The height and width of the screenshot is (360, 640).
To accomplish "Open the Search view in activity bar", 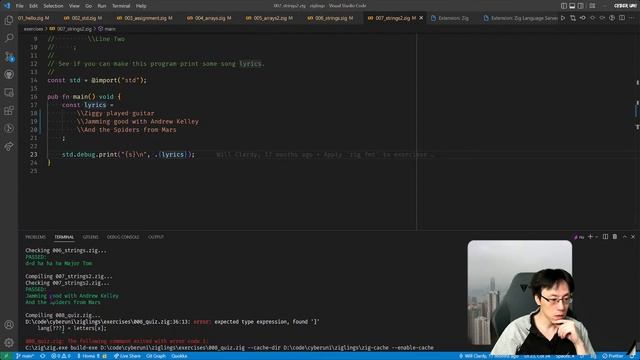I will pyautogui.click(x=9, y=38).
